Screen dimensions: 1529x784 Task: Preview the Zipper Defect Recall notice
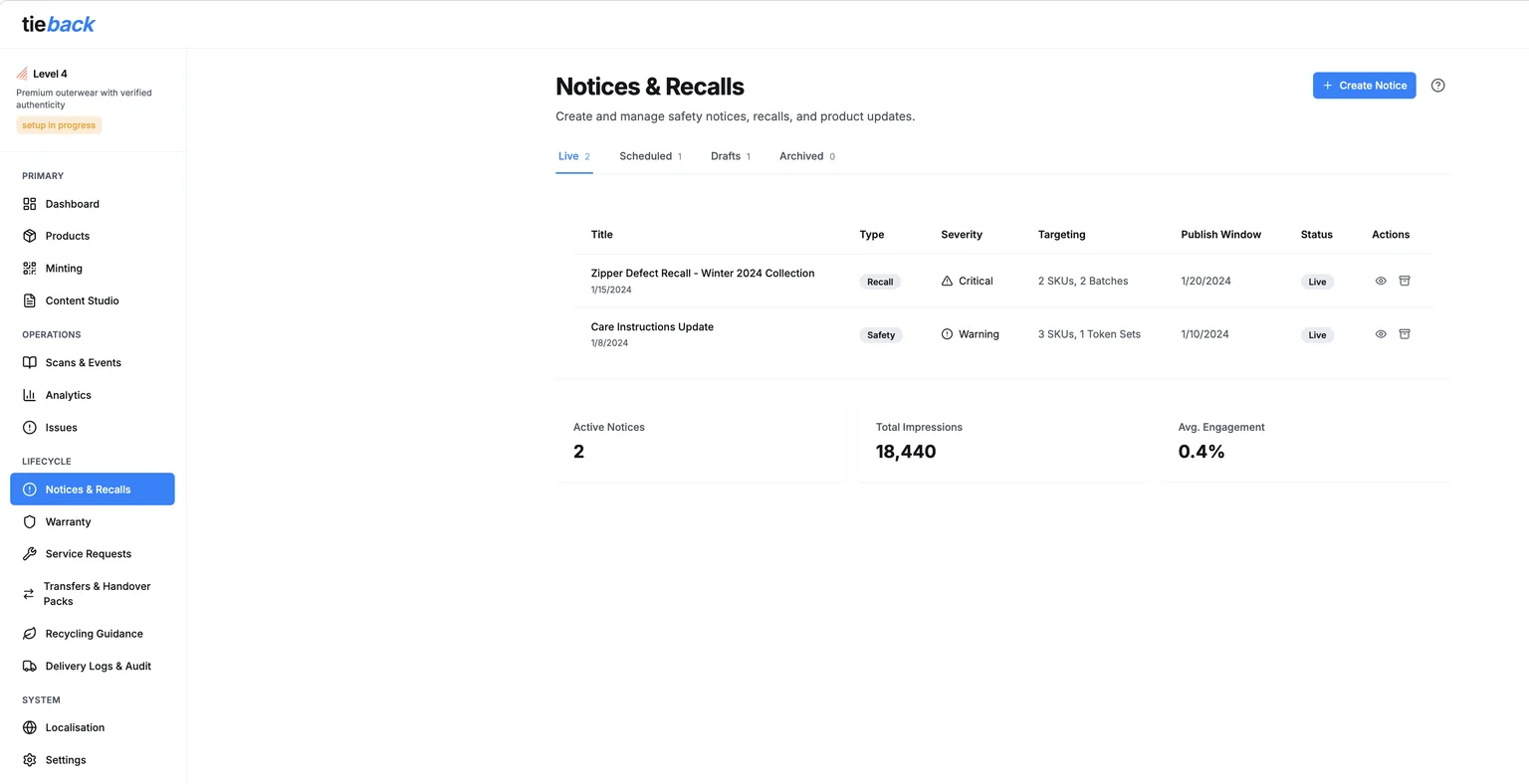1380,281
